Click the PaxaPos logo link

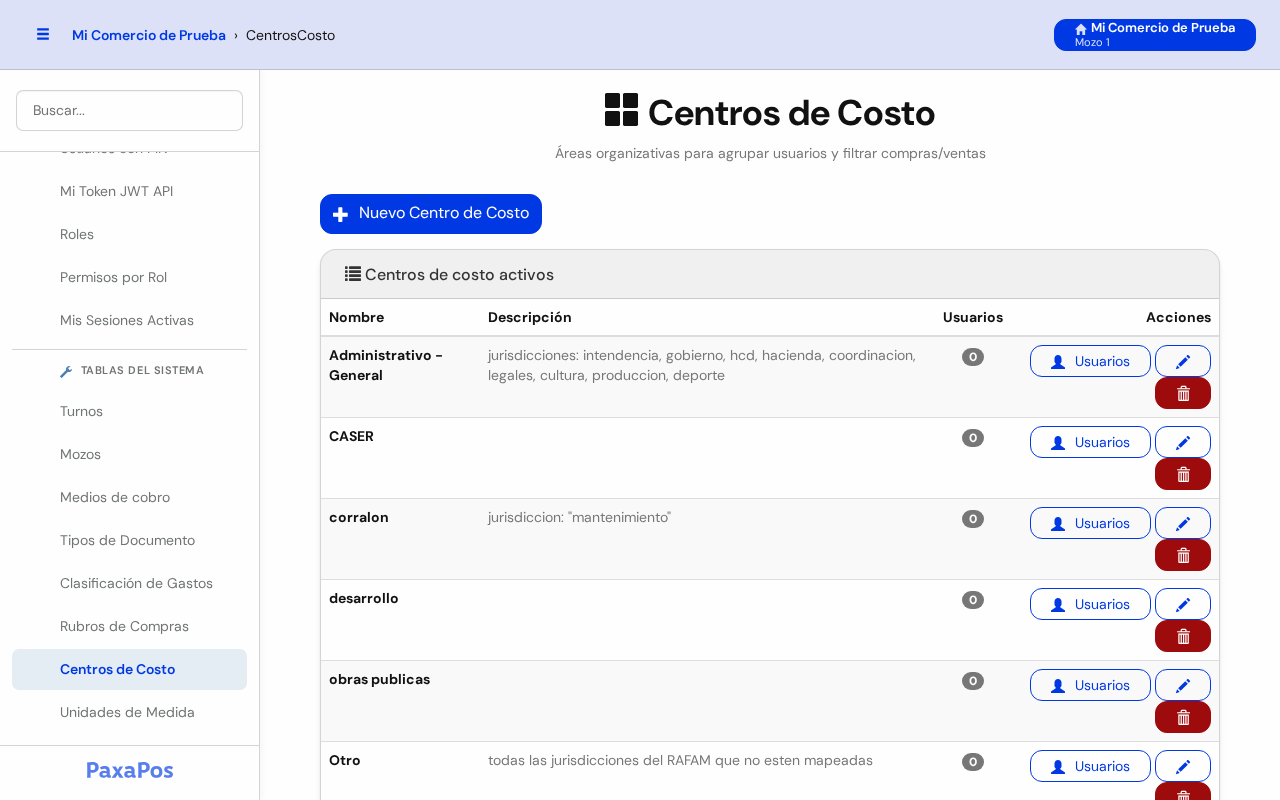[x=130, y=770]
